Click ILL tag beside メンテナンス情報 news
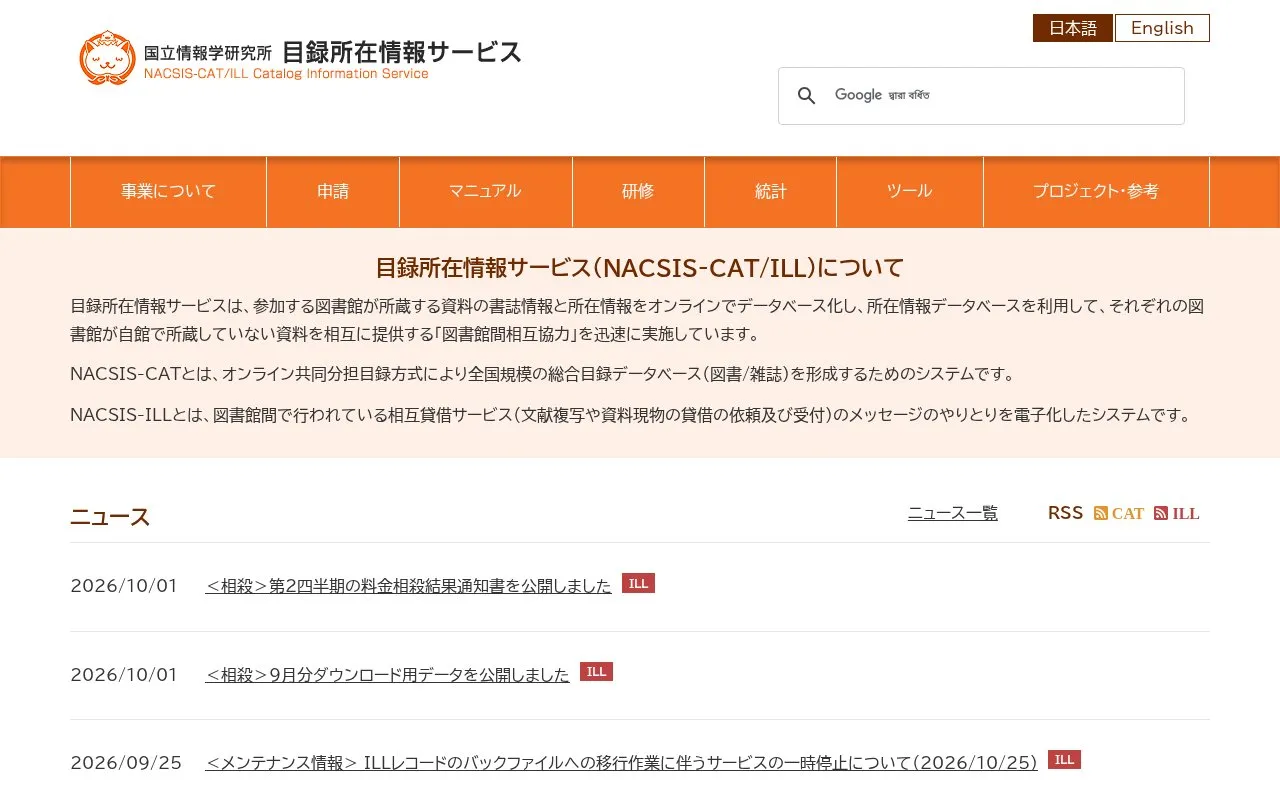 [x=1064, y=759]
